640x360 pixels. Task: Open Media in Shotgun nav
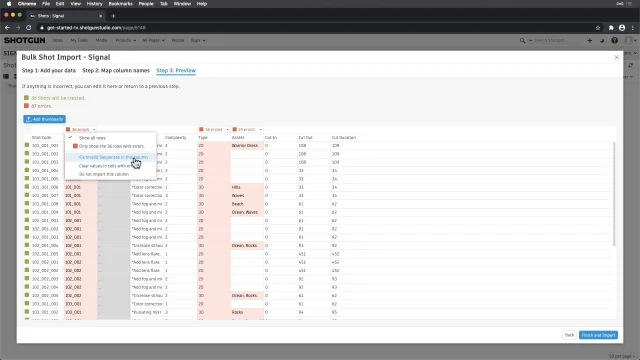(101, 40)
